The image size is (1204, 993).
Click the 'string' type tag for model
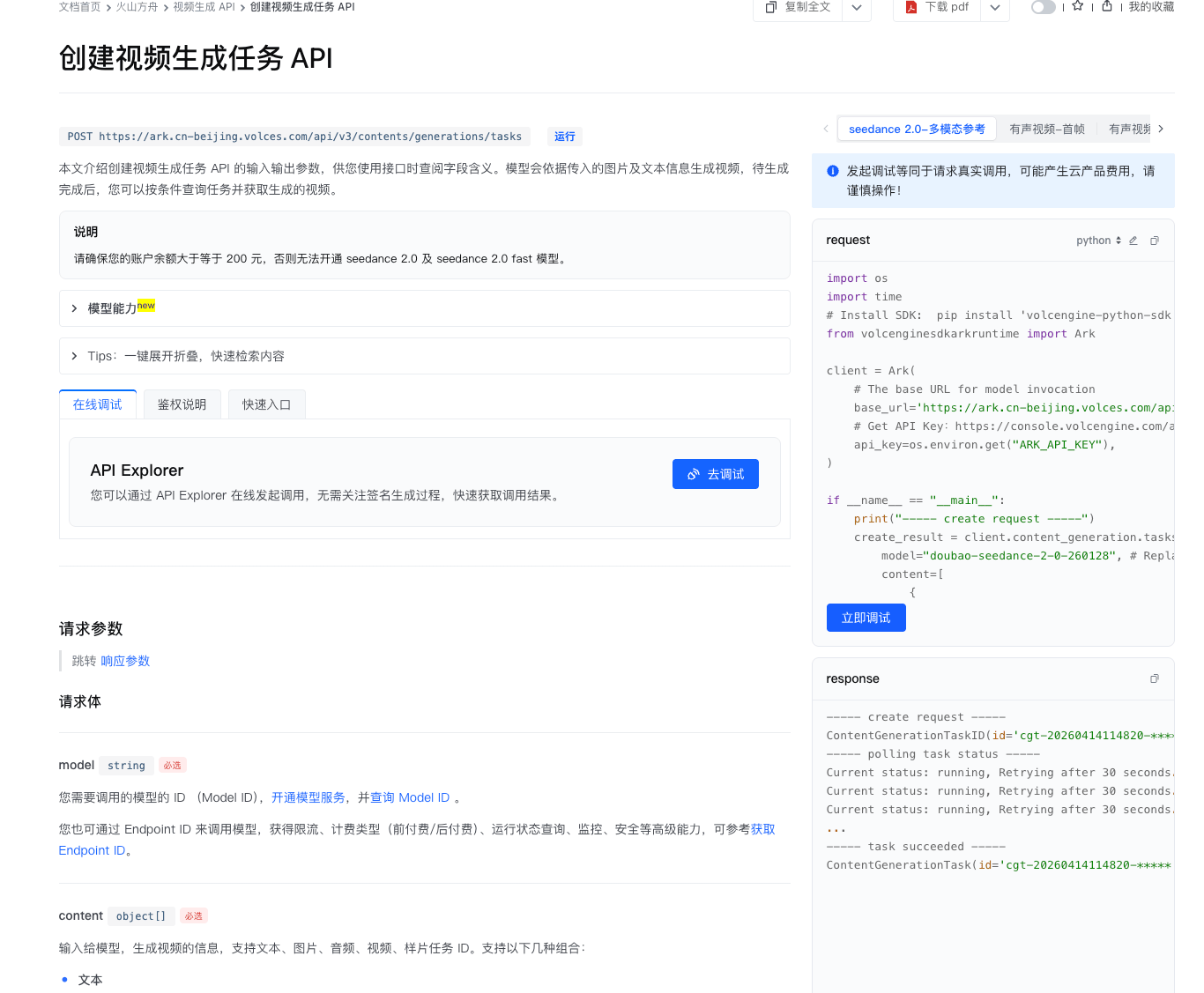pyautogui.click(x=126, y=766)
